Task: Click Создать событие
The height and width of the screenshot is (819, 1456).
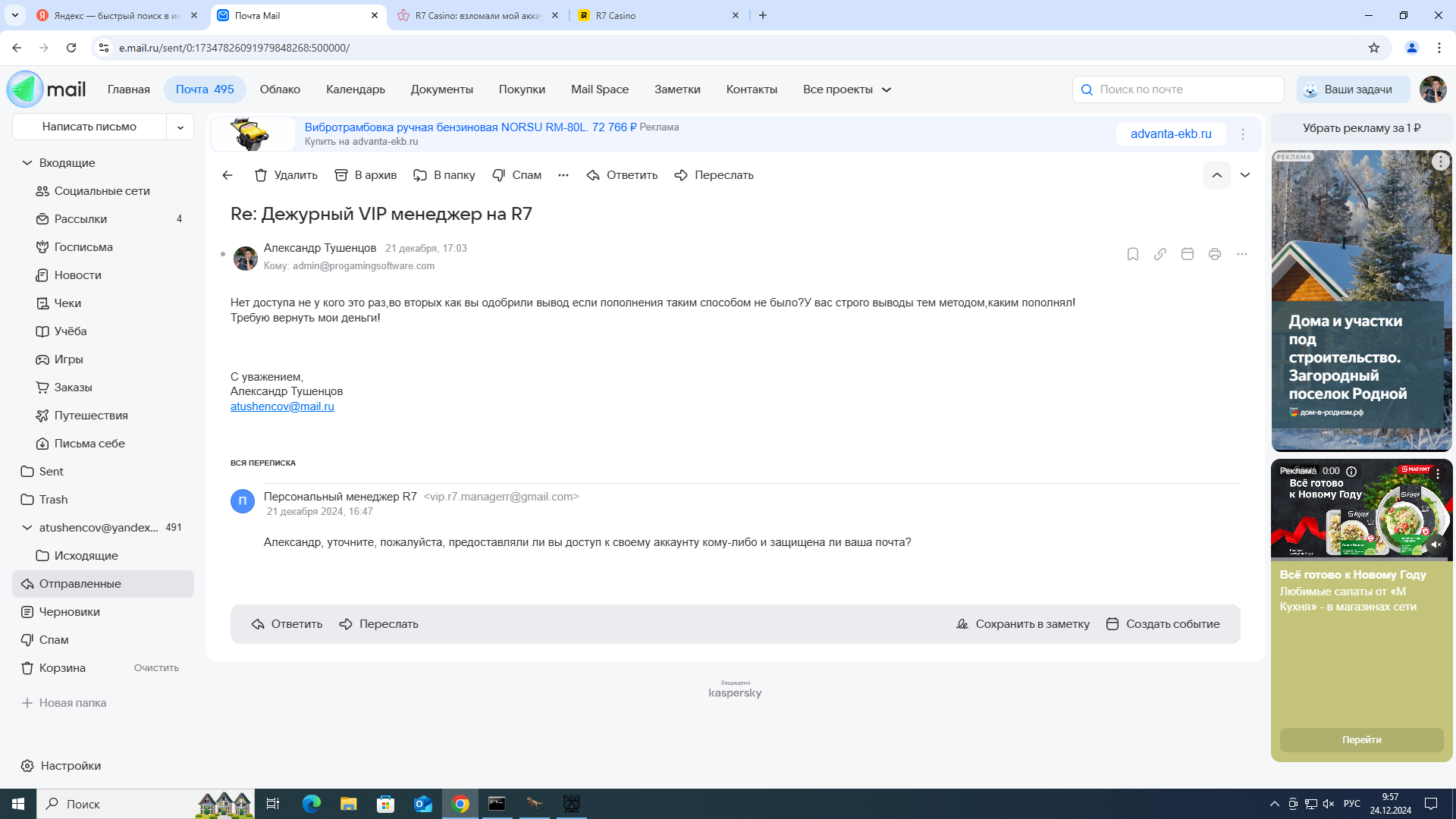Action: tap(1163, 624)
